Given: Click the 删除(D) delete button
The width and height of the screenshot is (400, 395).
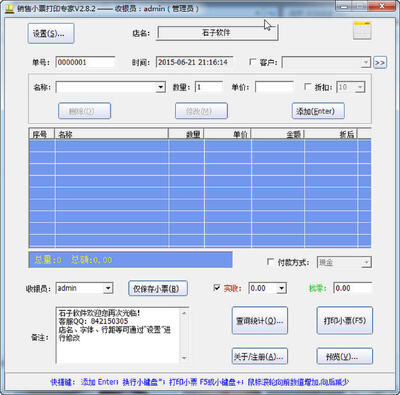Looking at the screenshot, I should pyautogui.click(x=84, y=111).
